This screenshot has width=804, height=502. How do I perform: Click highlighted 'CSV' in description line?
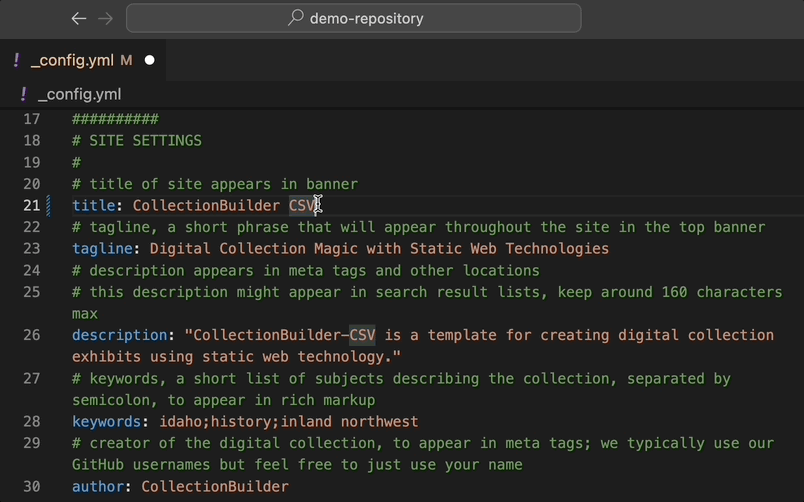(362, 335)
